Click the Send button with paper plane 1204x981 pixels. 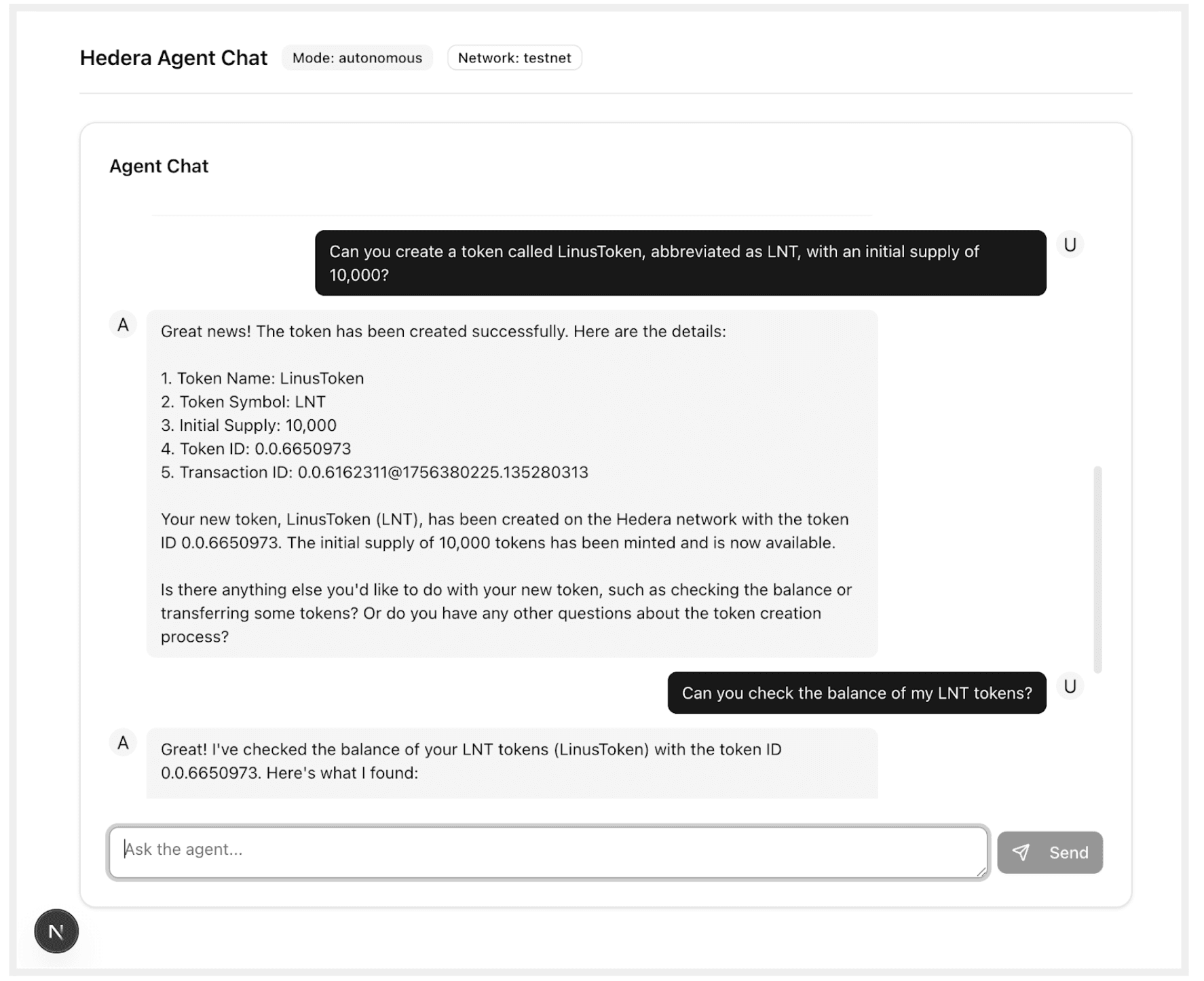[x=1049, y=852]
